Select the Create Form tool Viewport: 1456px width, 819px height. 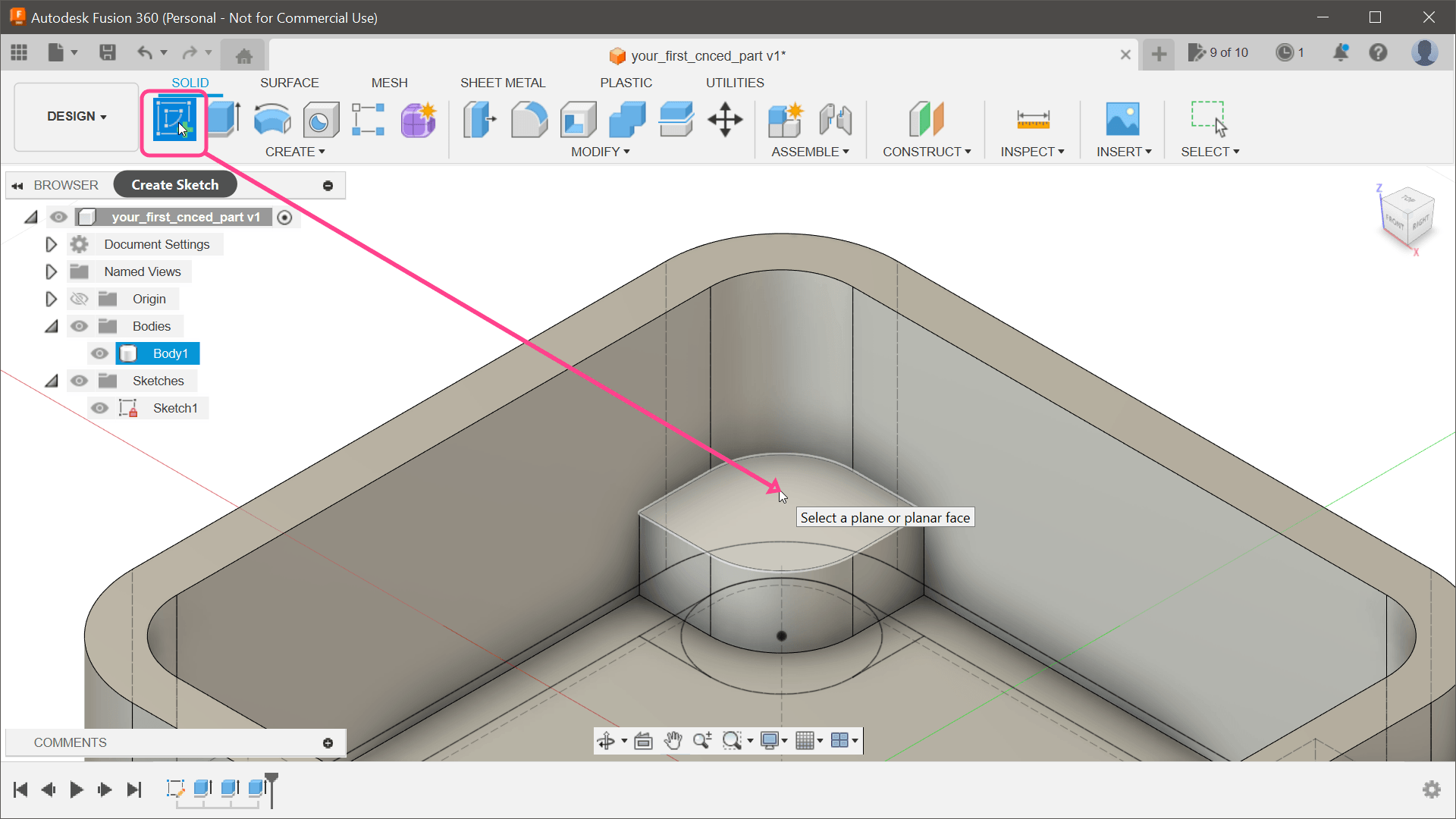418,120
